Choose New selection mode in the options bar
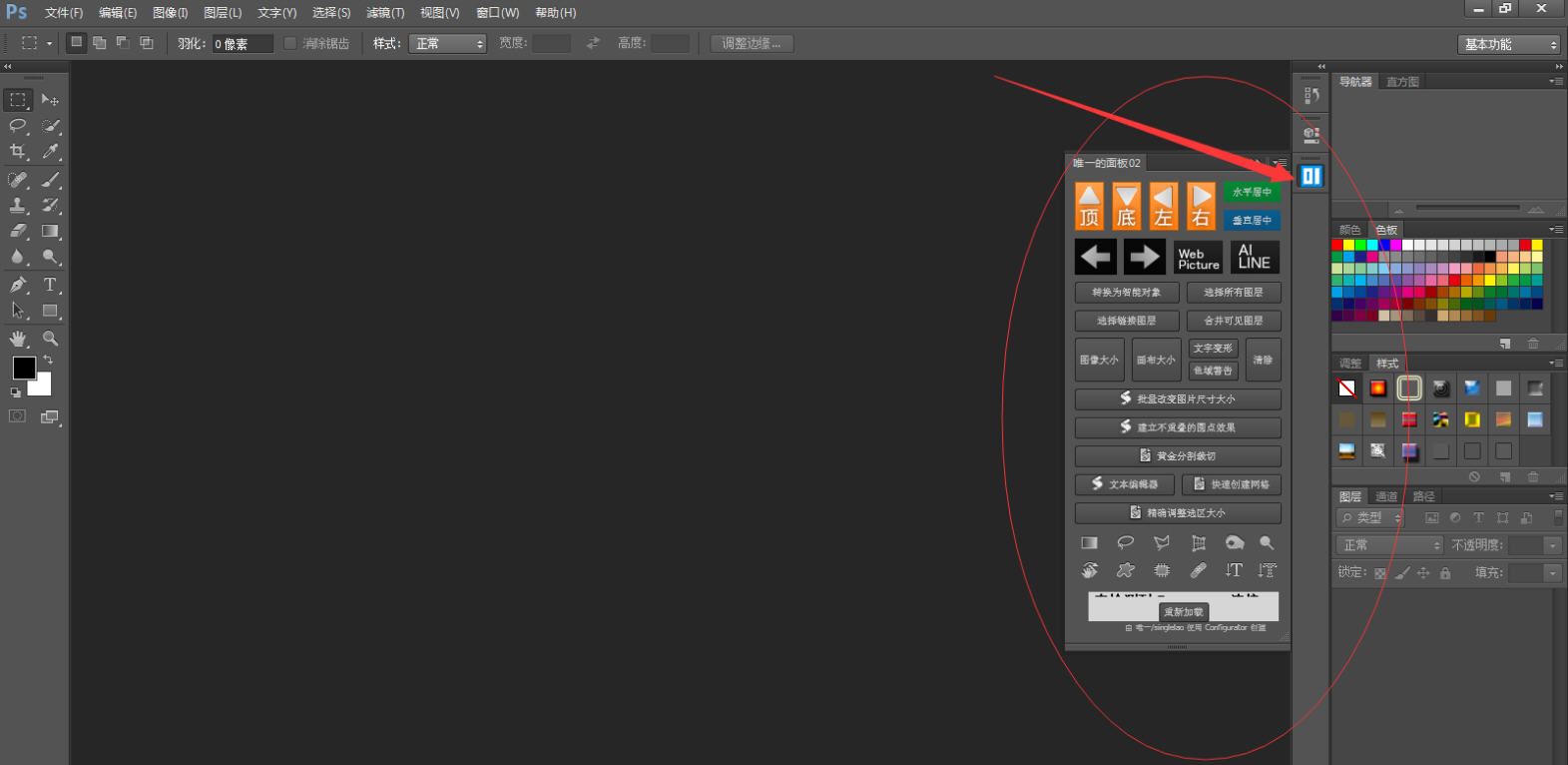The image size is (1568, 765). [x=76, y=43]
